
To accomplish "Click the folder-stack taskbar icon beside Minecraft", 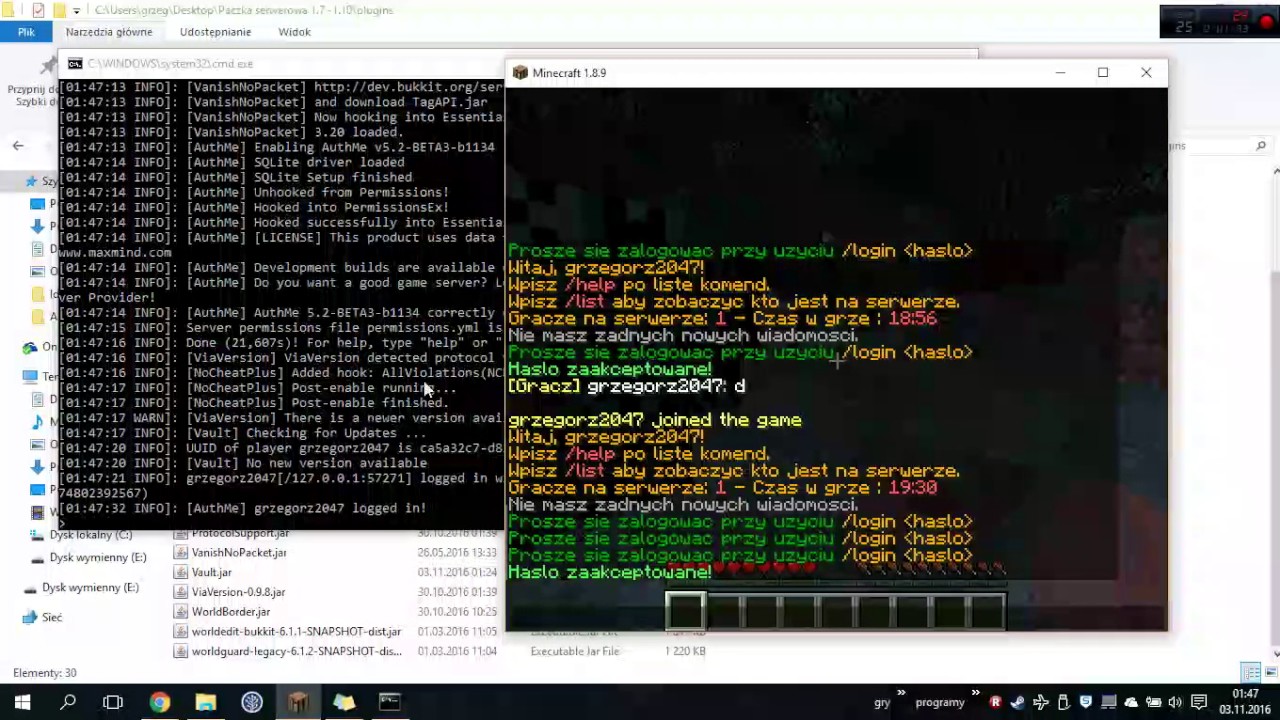I will 343,702.
